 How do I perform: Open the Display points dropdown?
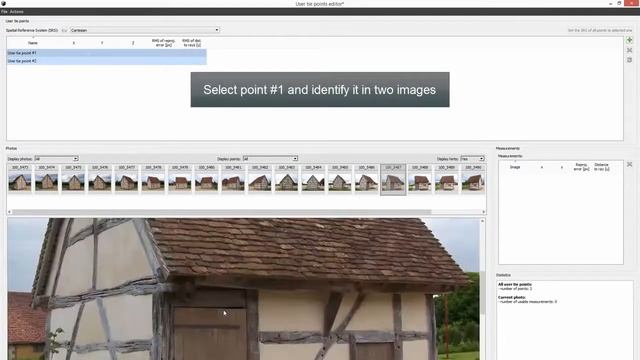pos(270,159)
